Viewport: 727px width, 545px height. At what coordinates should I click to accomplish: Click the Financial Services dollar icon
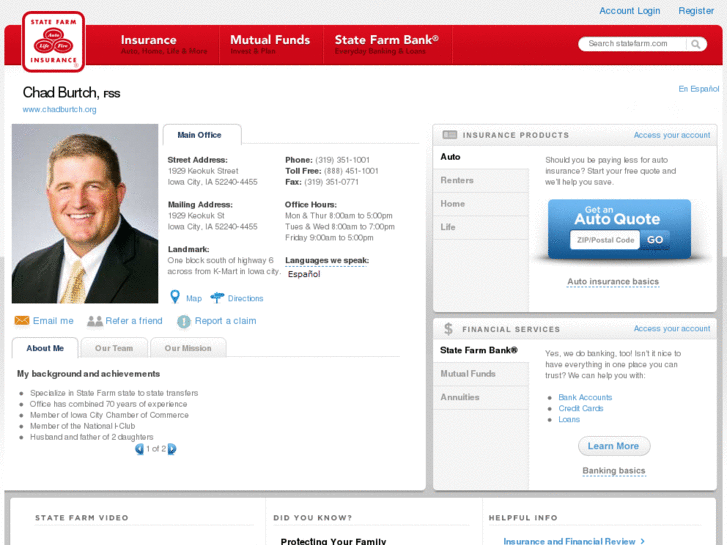[448, 329]
